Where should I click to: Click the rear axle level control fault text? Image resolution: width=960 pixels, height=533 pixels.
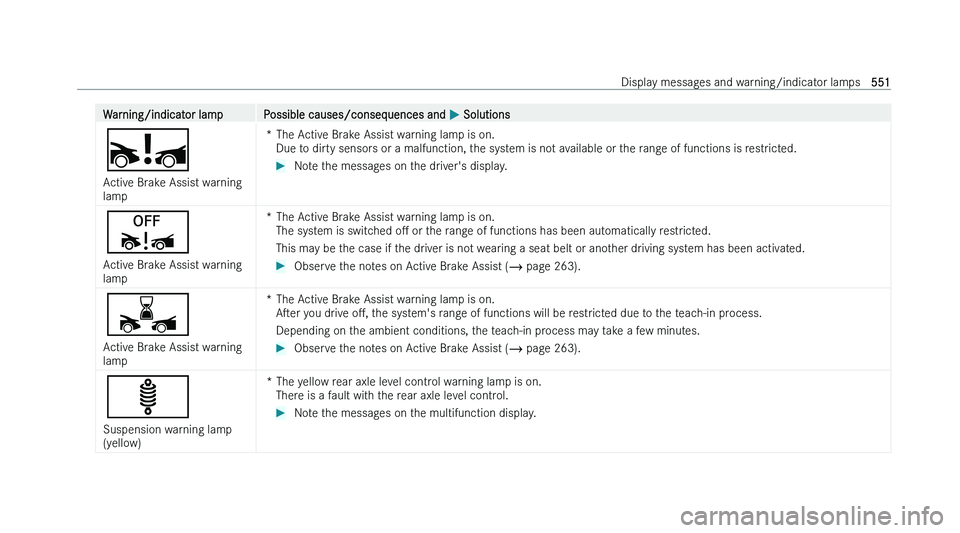tap(392, 395)
